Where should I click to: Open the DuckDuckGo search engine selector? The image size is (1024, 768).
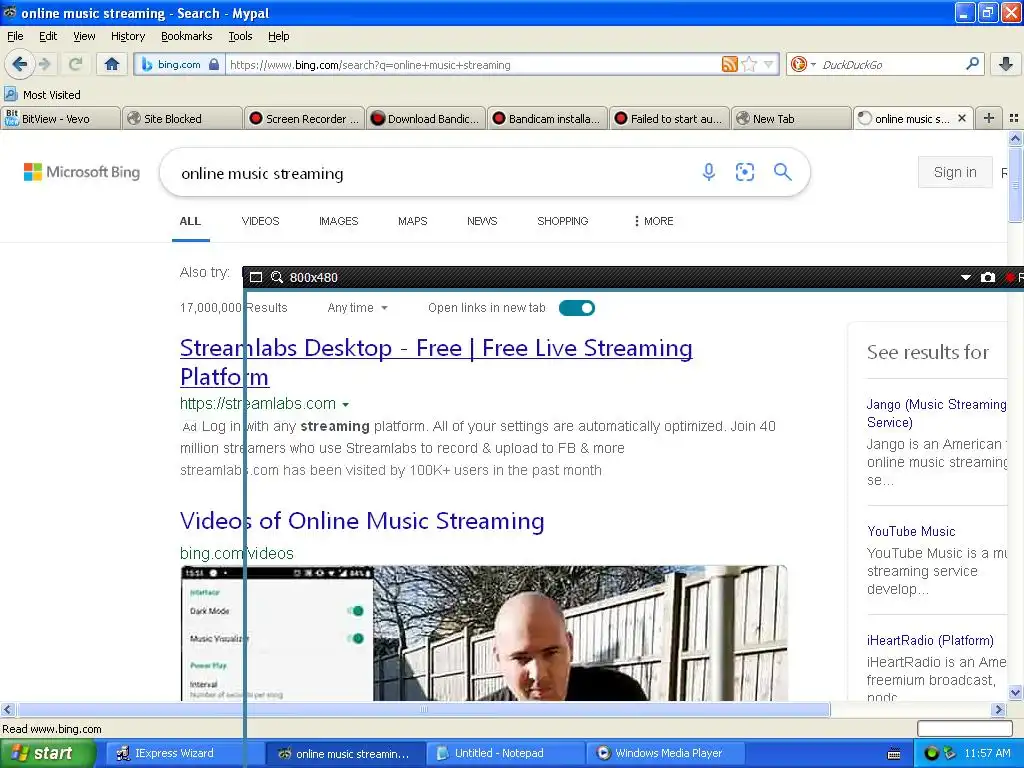tap(803, 64)
